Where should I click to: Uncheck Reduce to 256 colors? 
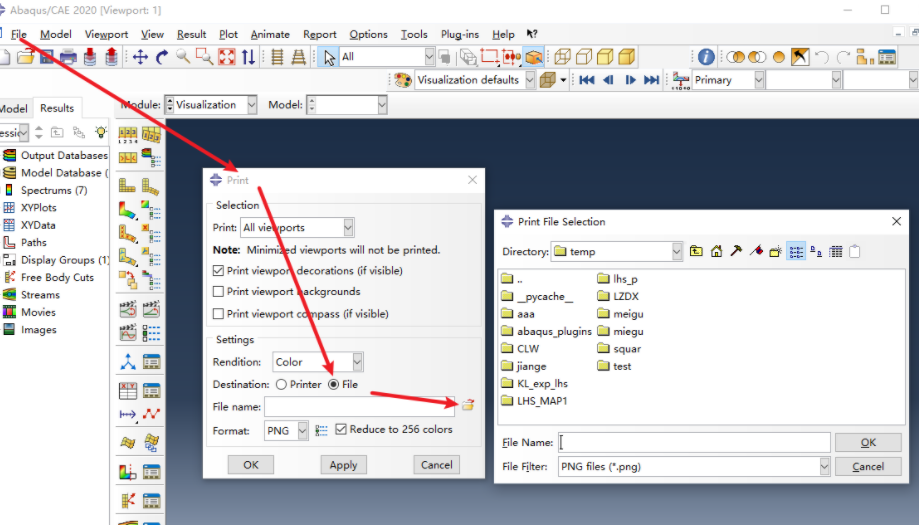point(341,430)
